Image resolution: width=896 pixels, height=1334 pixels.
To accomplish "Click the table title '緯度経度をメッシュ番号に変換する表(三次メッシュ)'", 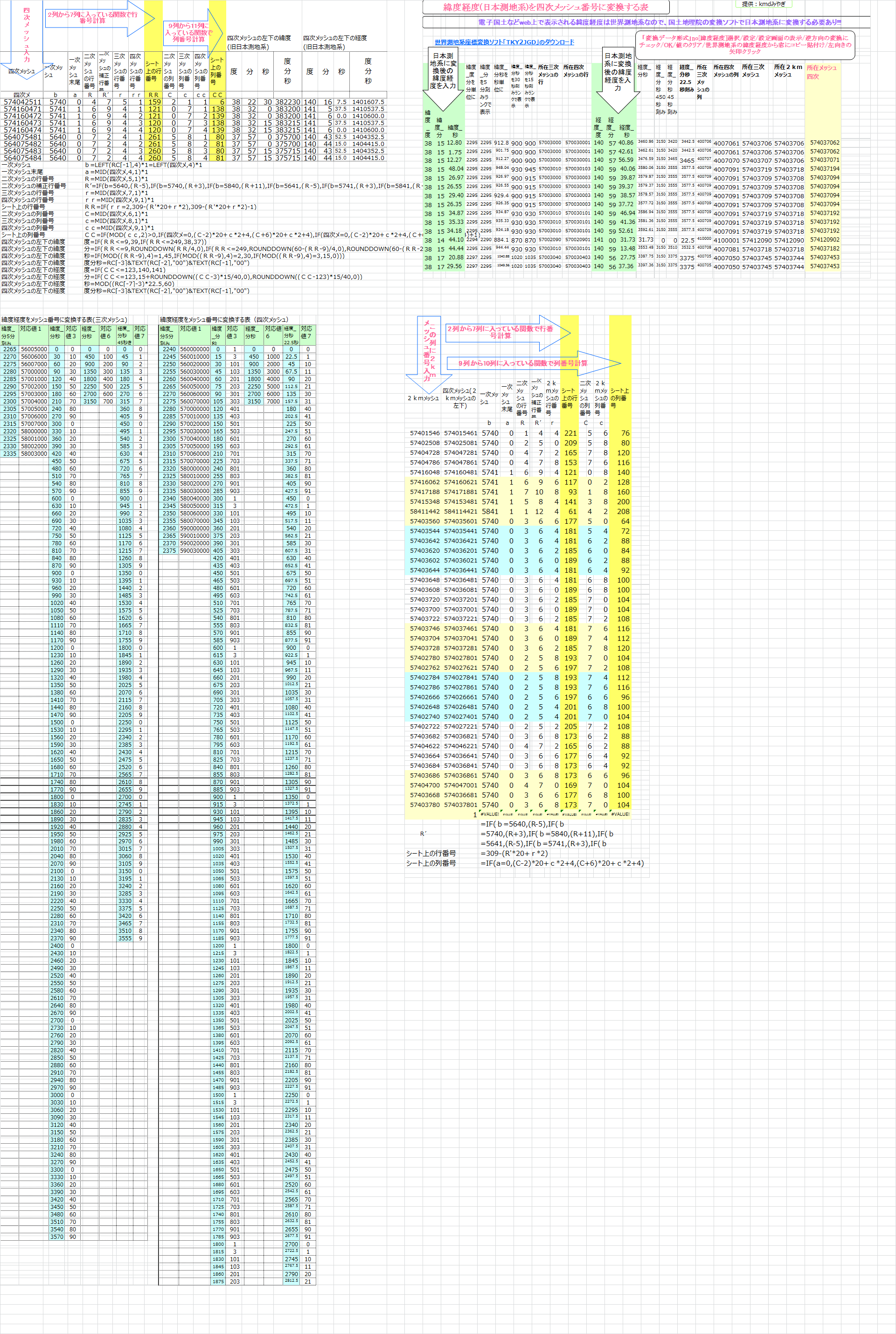I will [64, 320].
